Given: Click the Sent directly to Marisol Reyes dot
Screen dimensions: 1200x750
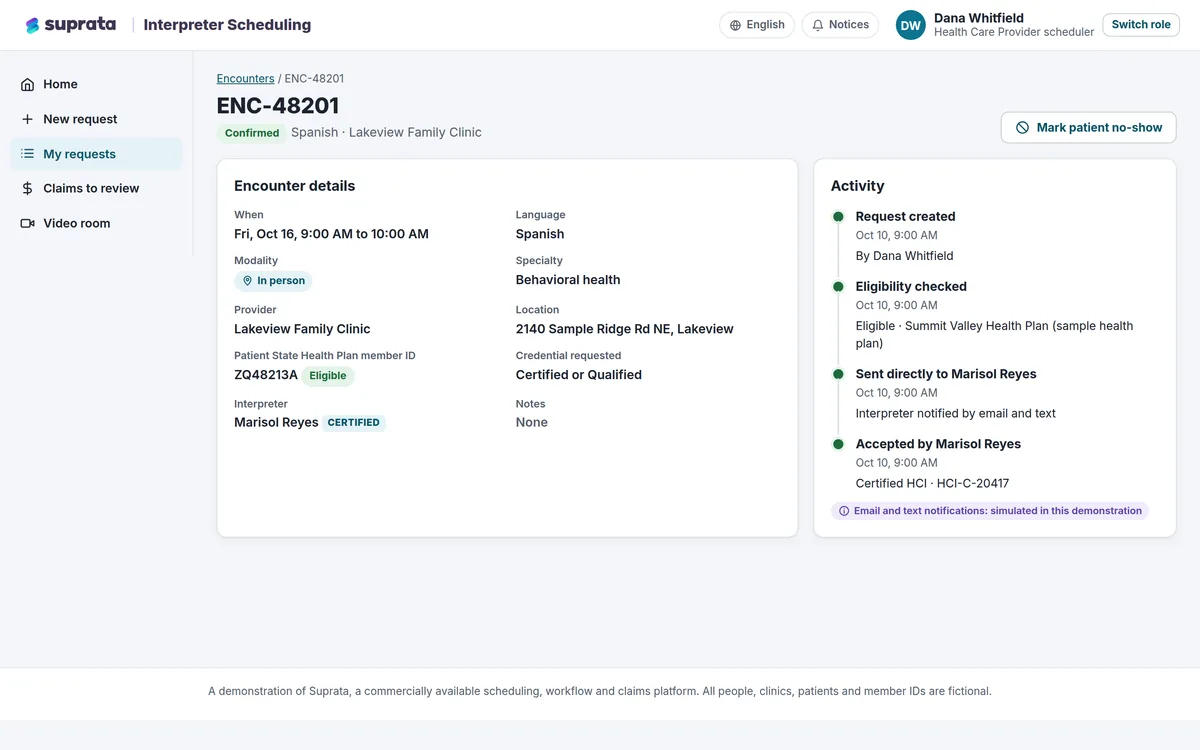Looking at the screenshot, I should [838, 374].
